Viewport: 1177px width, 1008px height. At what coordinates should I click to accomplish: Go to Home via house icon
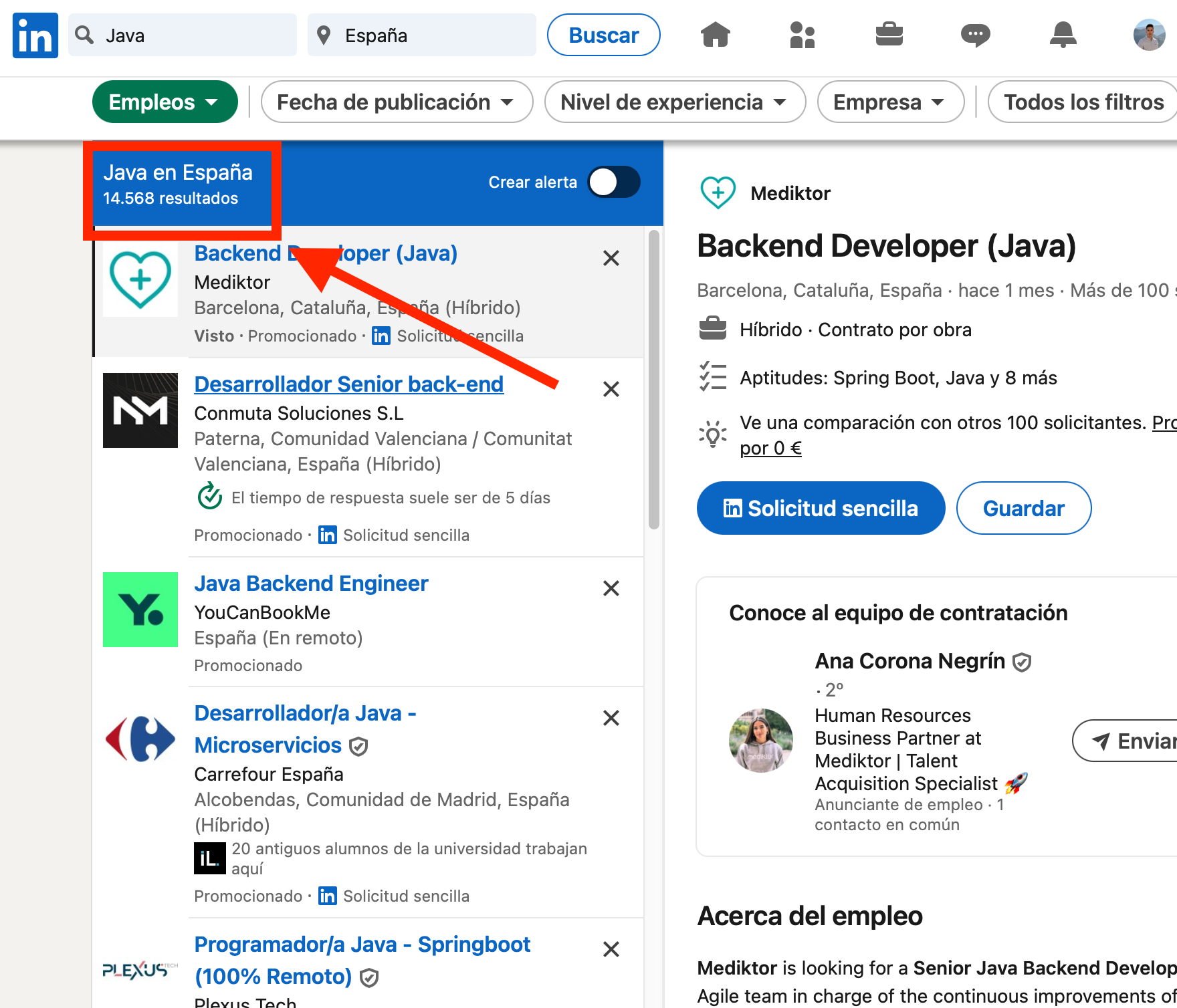(x=715, y=35)
